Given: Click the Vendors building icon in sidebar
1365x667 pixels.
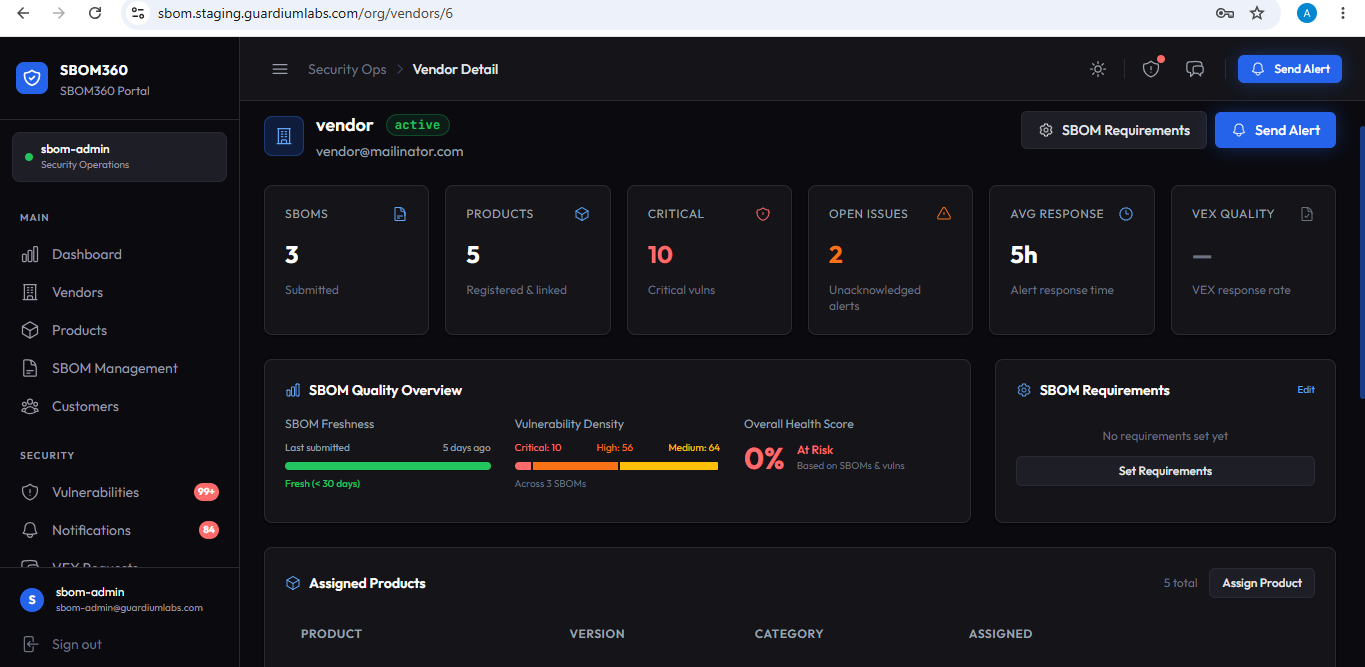Looking at the screenshot, I should coord(31,293).
